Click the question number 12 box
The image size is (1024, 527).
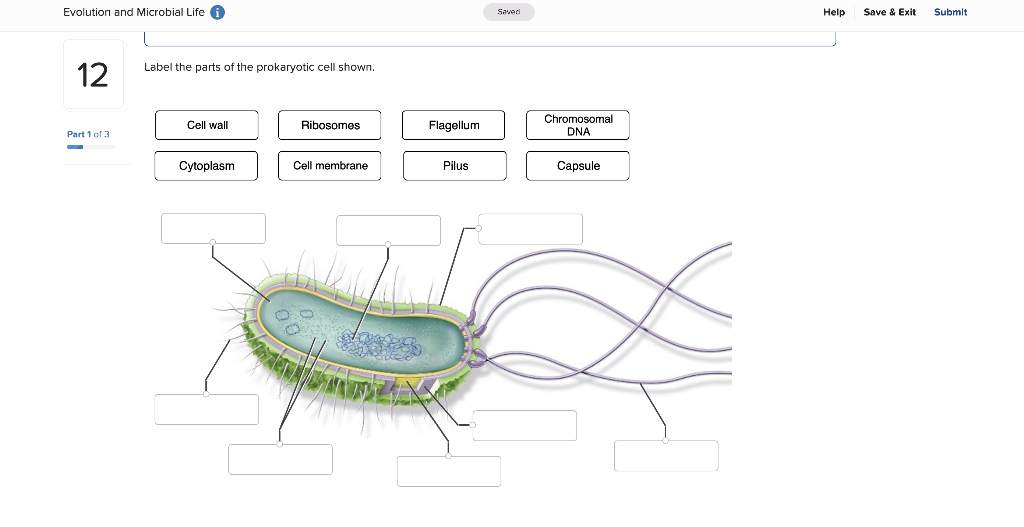93,74
